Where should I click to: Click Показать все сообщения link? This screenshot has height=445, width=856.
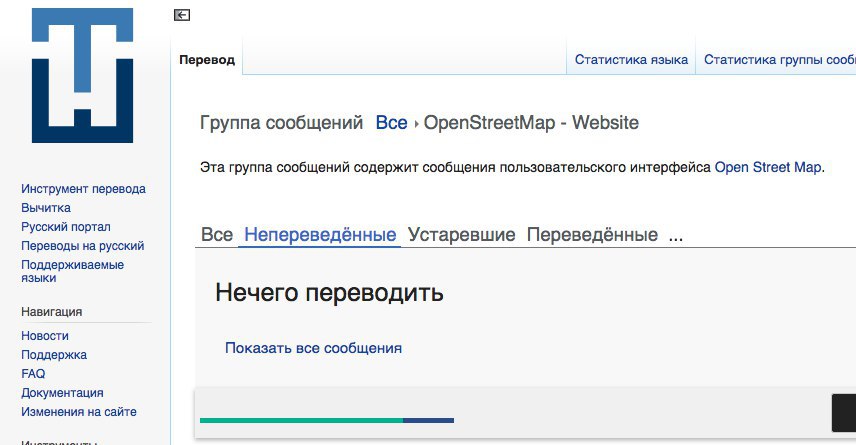coord(313,348)
